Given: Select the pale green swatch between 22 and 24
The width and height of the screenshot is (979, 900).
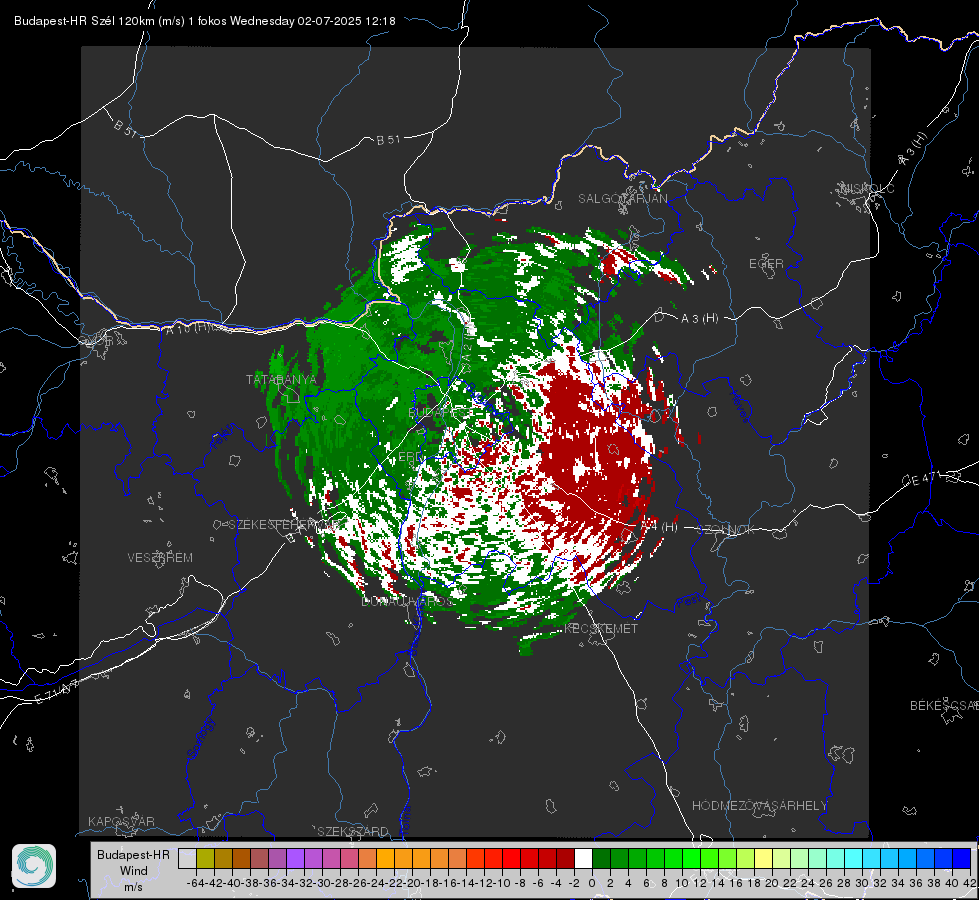Looking at the screenshot, I should point(799,859).
